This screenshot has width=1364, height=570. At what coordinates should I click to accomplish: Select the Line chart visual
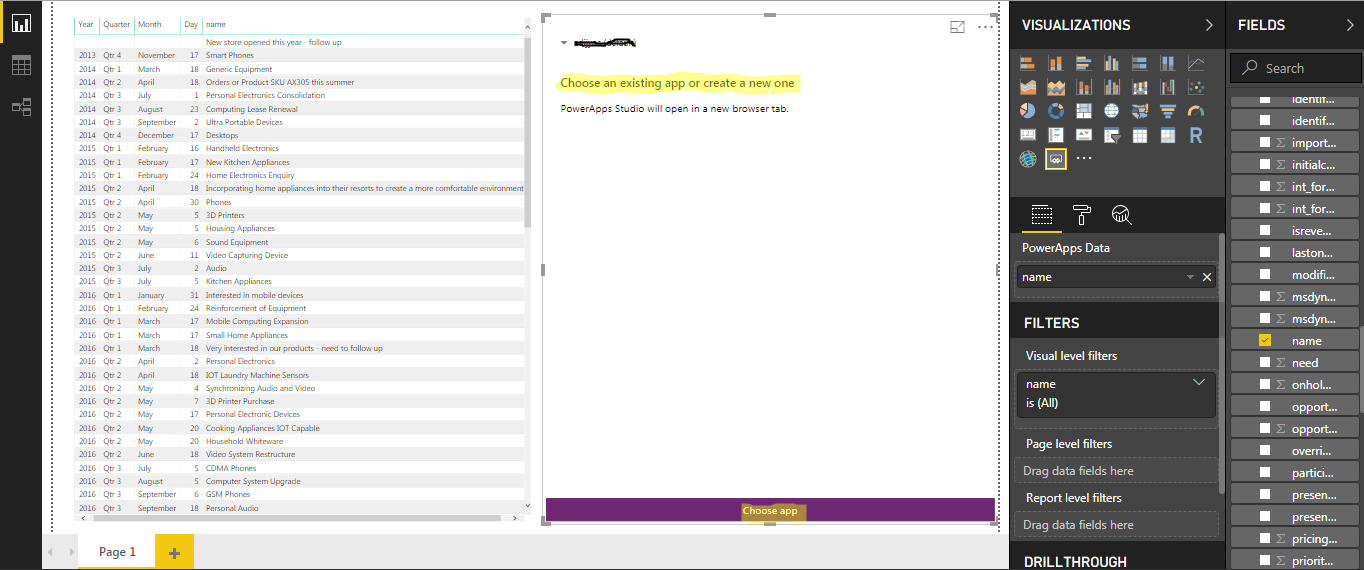coord(1196,63)
